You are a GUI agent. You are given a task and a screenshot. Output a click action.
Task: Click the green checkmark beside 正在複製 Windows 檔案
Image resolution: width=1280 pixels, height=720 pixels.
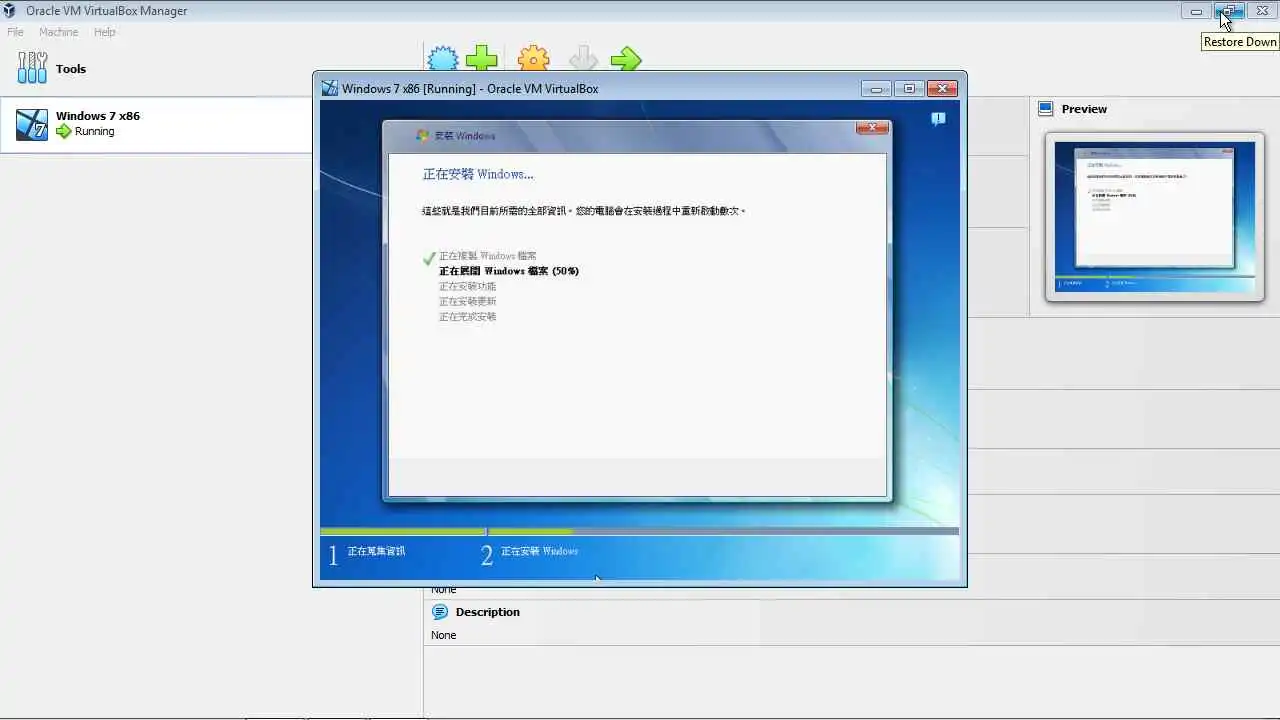coord(429,257)
